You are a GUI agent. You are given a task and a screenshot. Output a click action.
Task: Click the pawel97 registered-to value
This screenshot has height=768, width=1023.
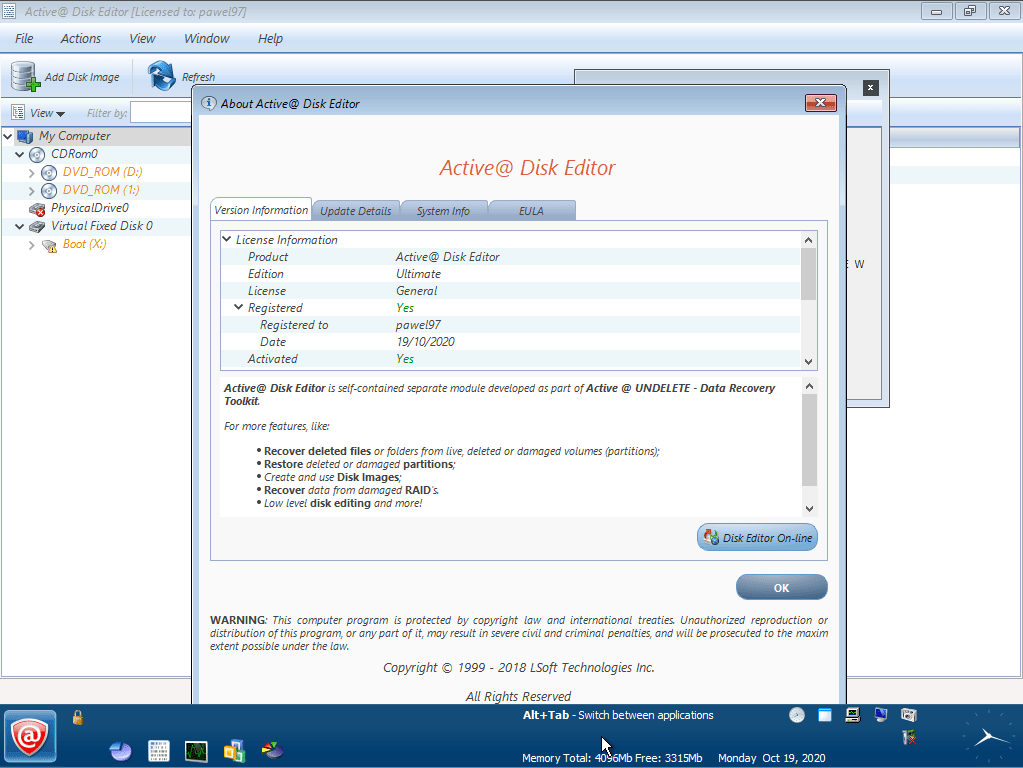[418, 324]
